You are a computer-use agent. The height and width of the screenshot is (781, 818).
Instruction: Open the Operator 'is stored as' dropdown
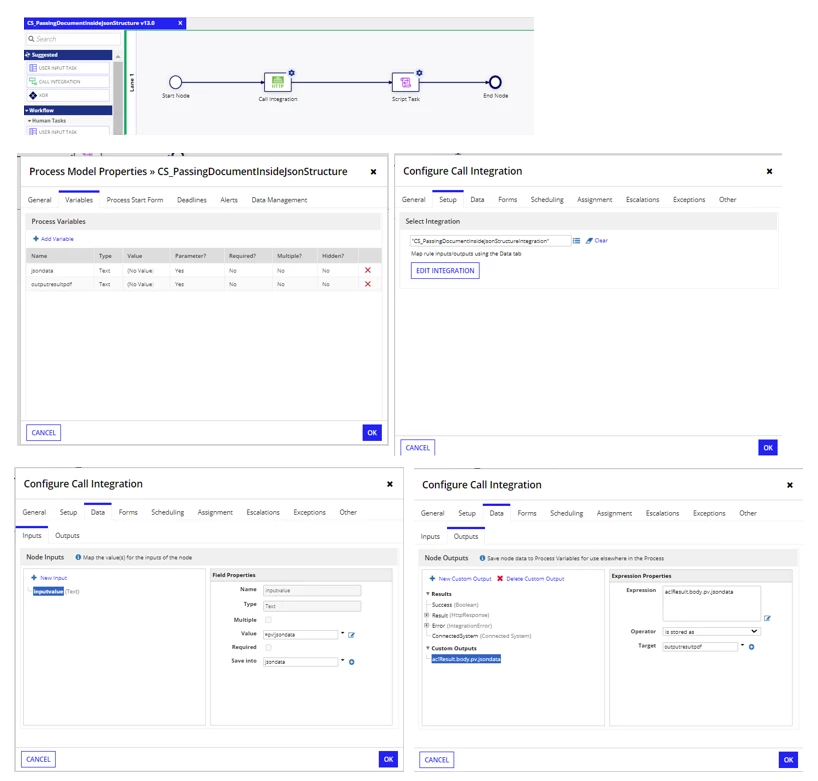[x=712, y=632]
